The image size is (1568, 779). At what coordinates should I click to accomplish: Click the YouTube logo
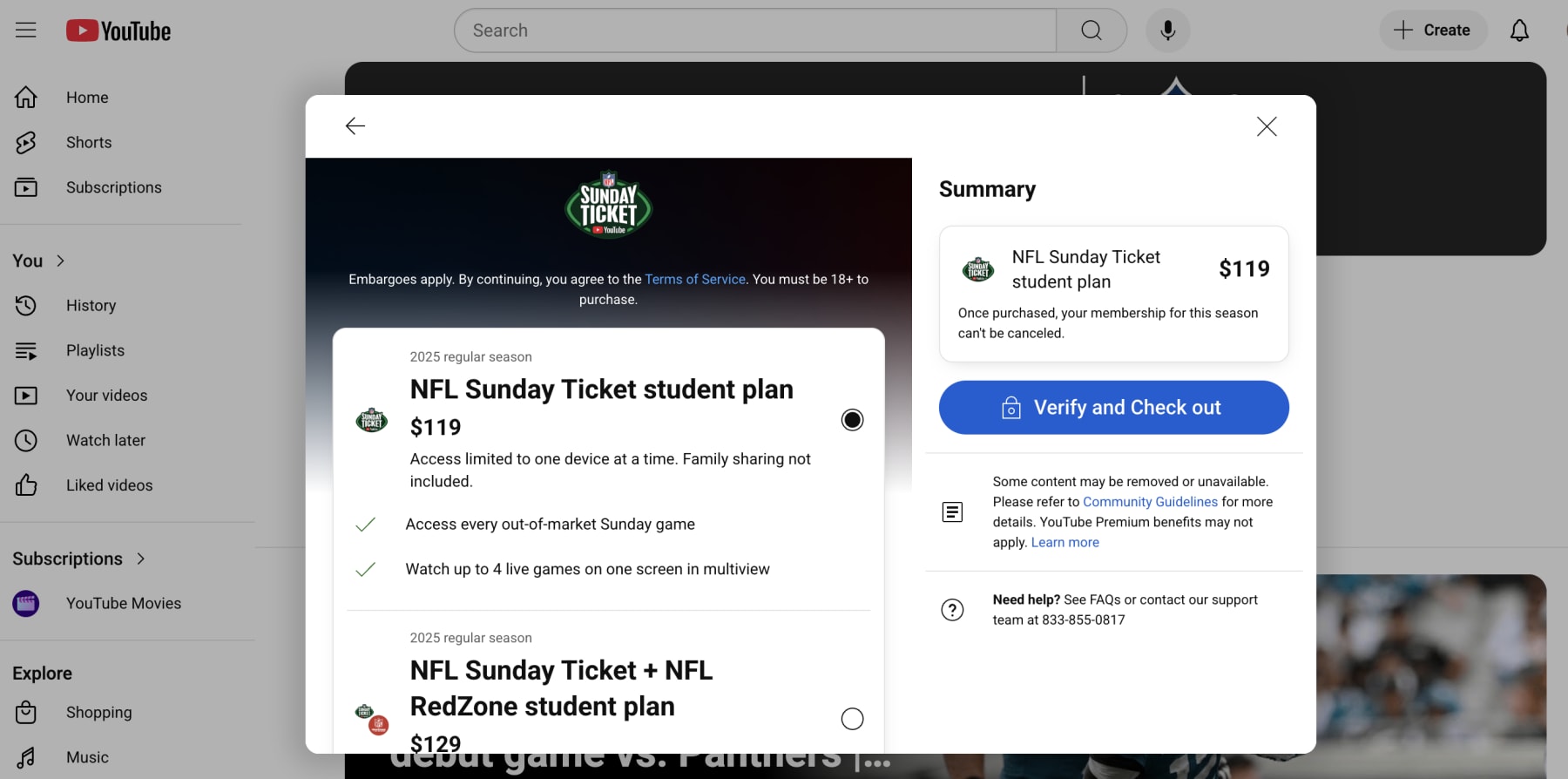coord(118,31)
